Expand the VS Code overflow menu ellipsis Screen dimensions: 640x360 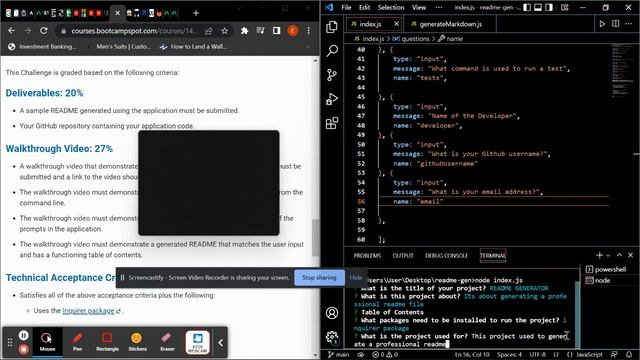(439, 7)
